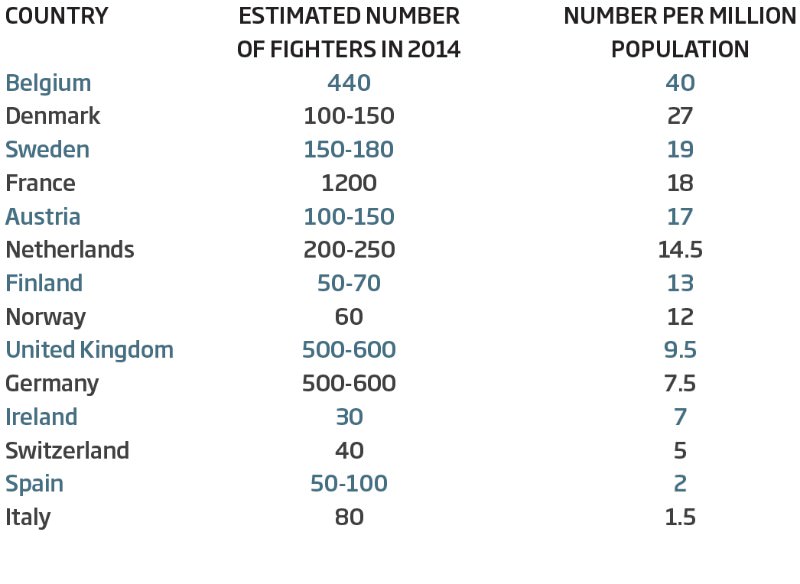
Task: Select Norway in the country list
Action: 46,317
